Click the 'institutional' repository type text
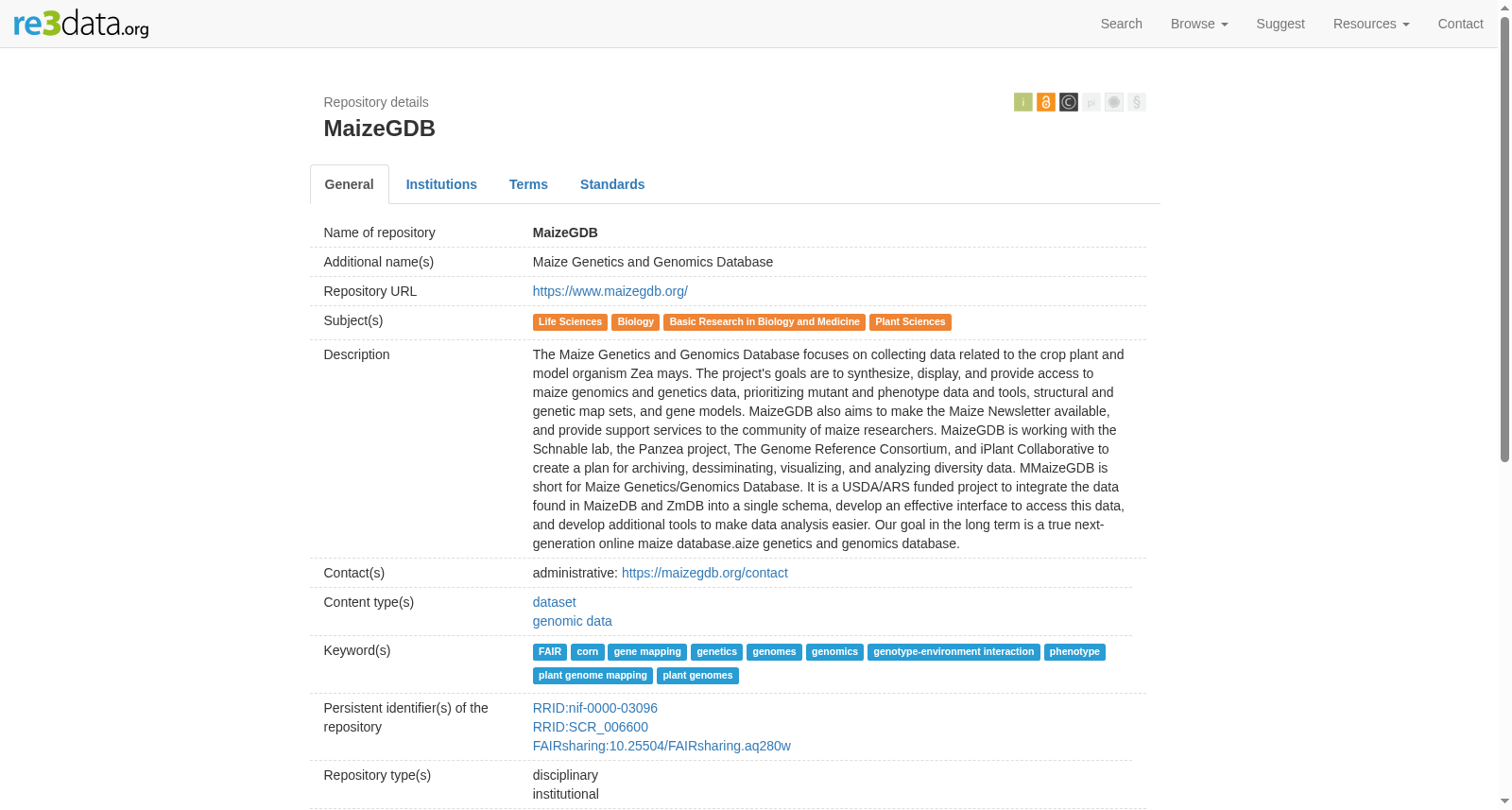The width and height of the screenshot is (1512, 810). (566, 794)
